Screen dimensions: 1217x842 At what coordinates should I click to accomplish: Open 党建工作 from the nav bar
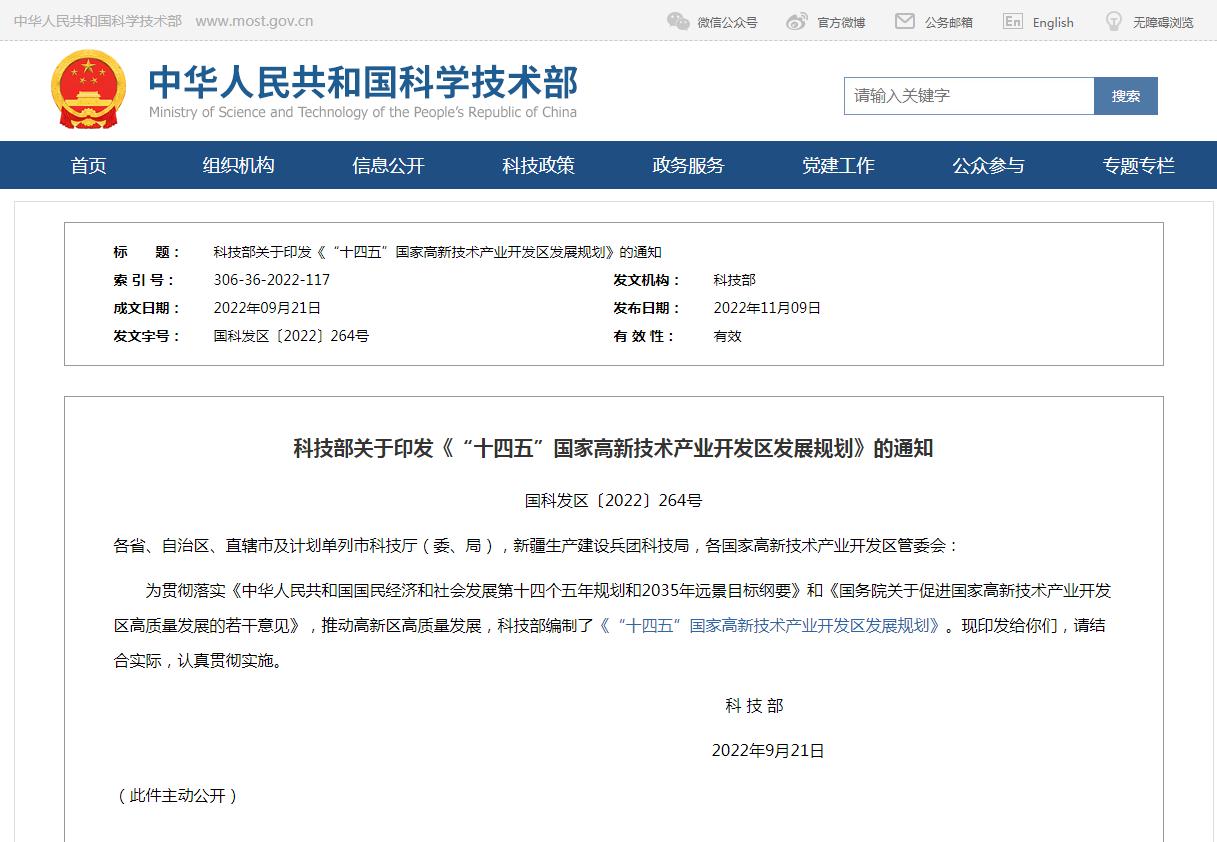coord(838,166)
